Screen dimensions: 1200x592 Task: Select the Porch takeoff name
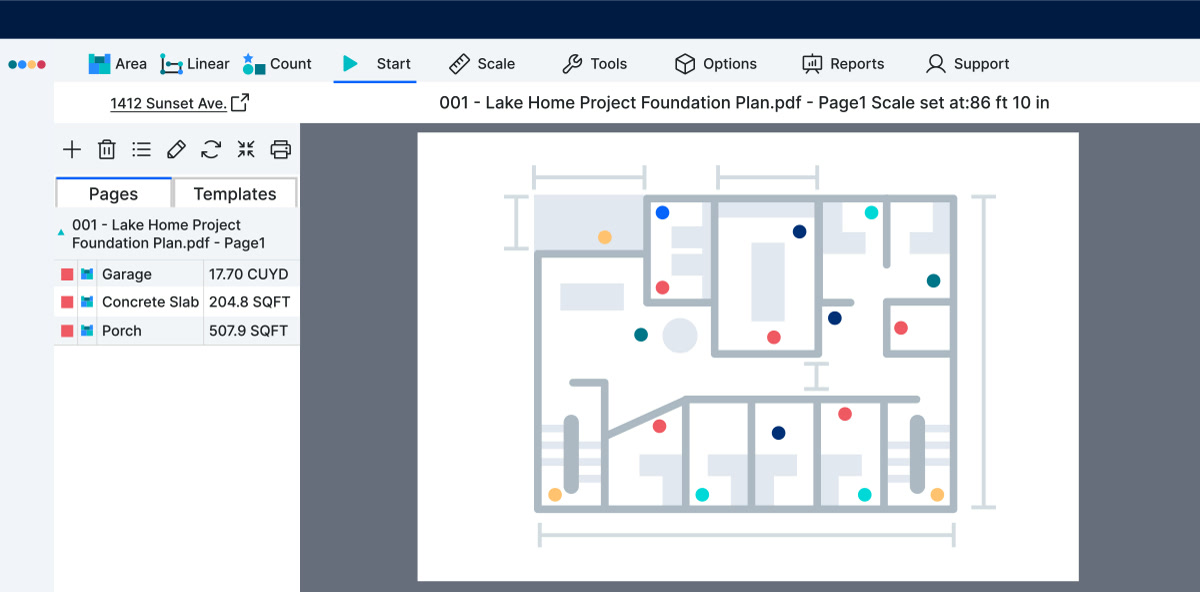(122, 331)
